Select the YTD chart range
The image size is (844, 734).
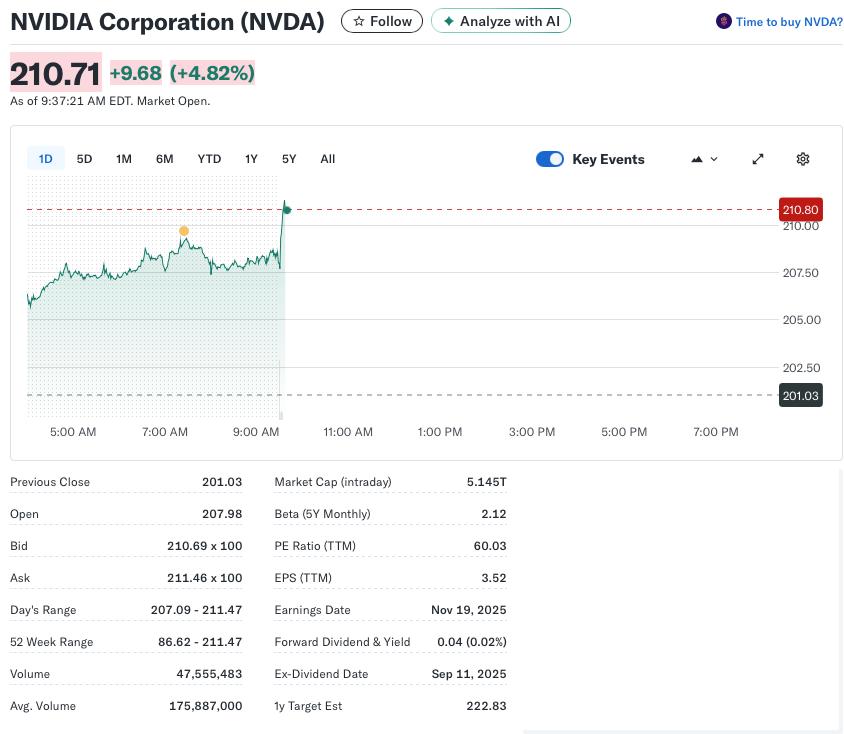click(209, 159)
